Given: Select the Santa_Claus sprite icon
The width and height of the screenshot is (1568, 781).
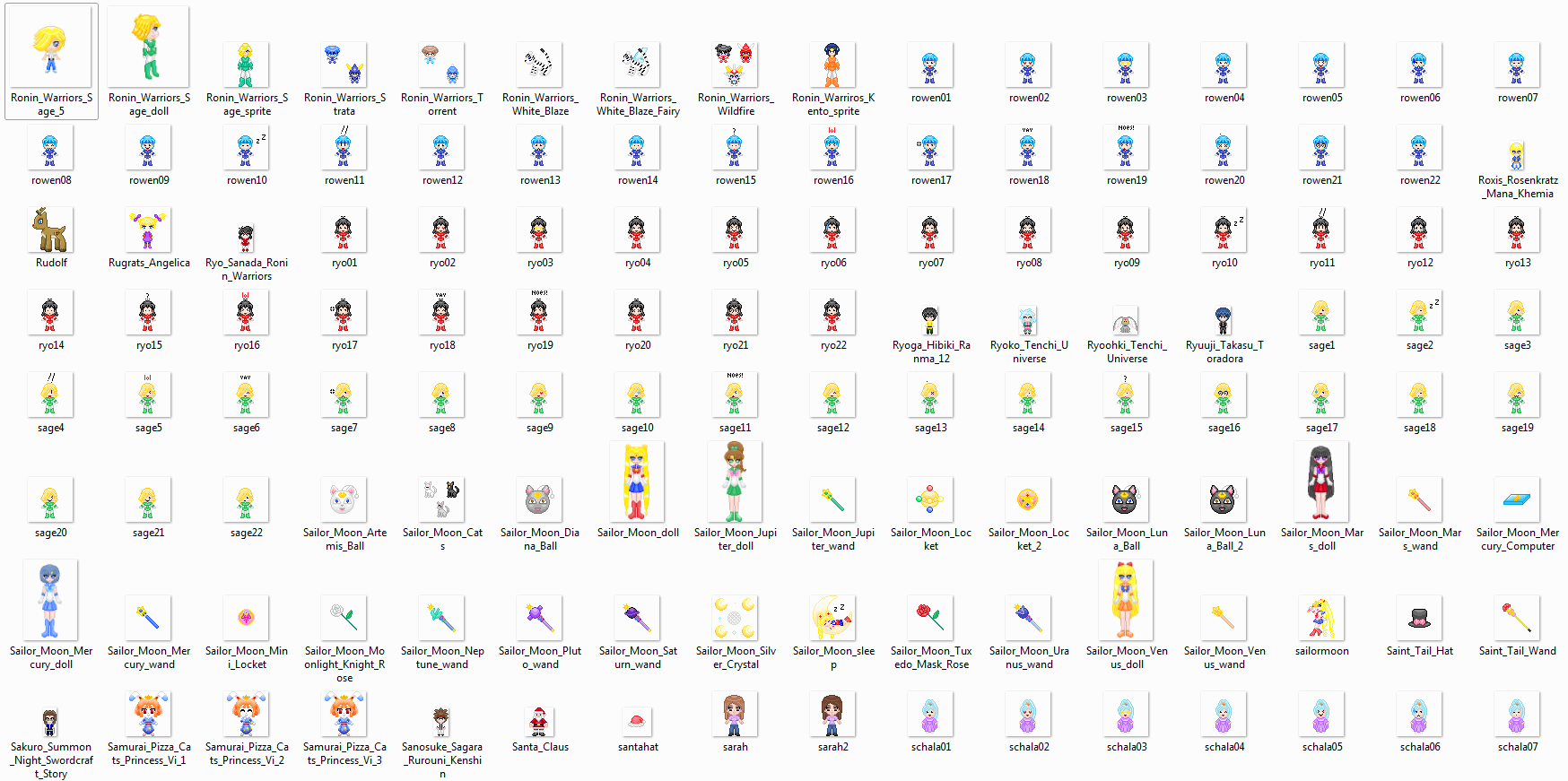Looking at the screenshot, I should 539,722.
